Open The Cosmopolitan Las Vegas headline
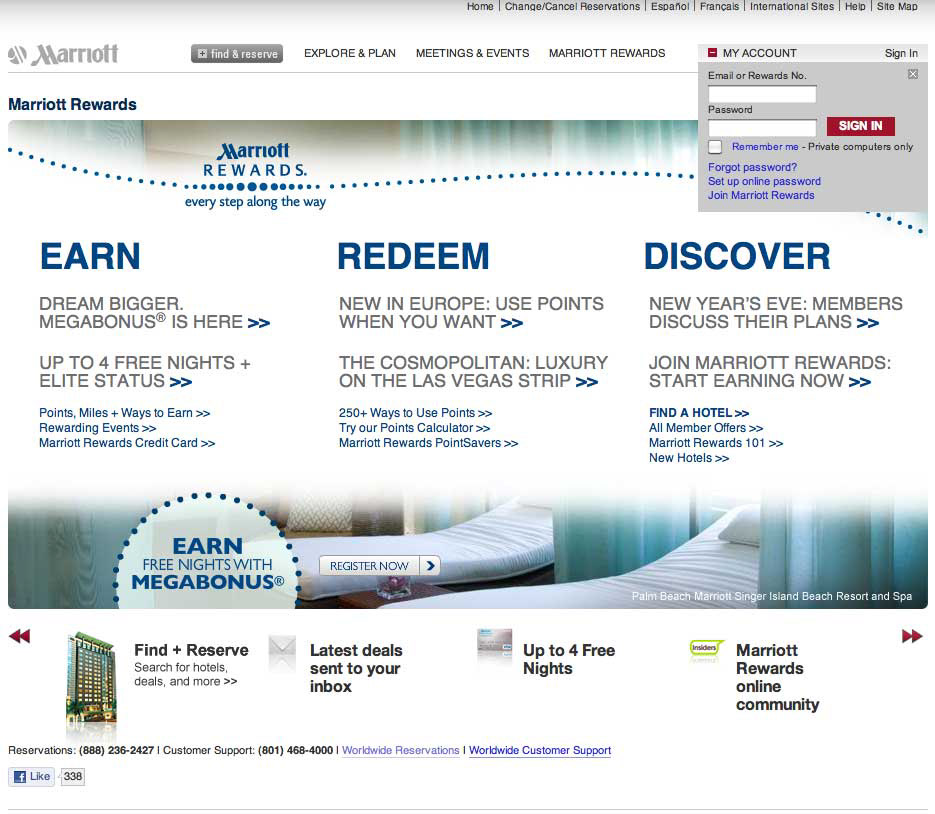Screen dimensions: 935x814 pos(473,372)
